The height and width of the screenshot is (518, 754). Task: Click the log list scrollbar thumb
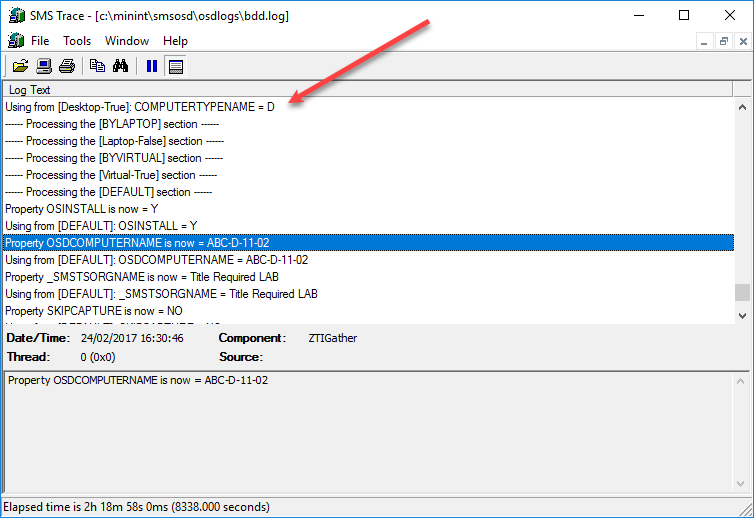click(x=742, y=292)
